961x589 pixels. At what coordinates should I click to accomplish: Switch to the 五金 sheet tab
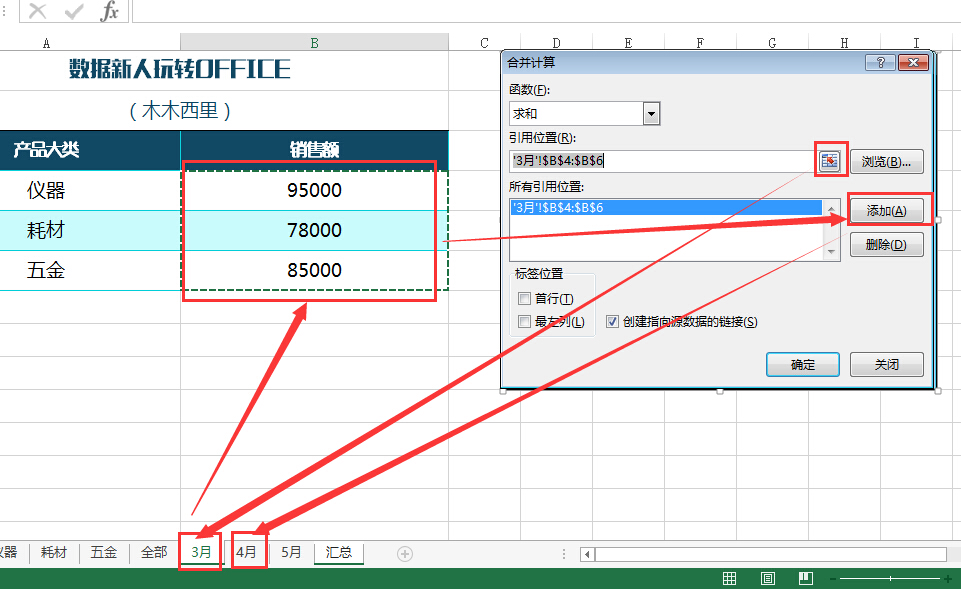pyautogui.click(x=104, y=552)
